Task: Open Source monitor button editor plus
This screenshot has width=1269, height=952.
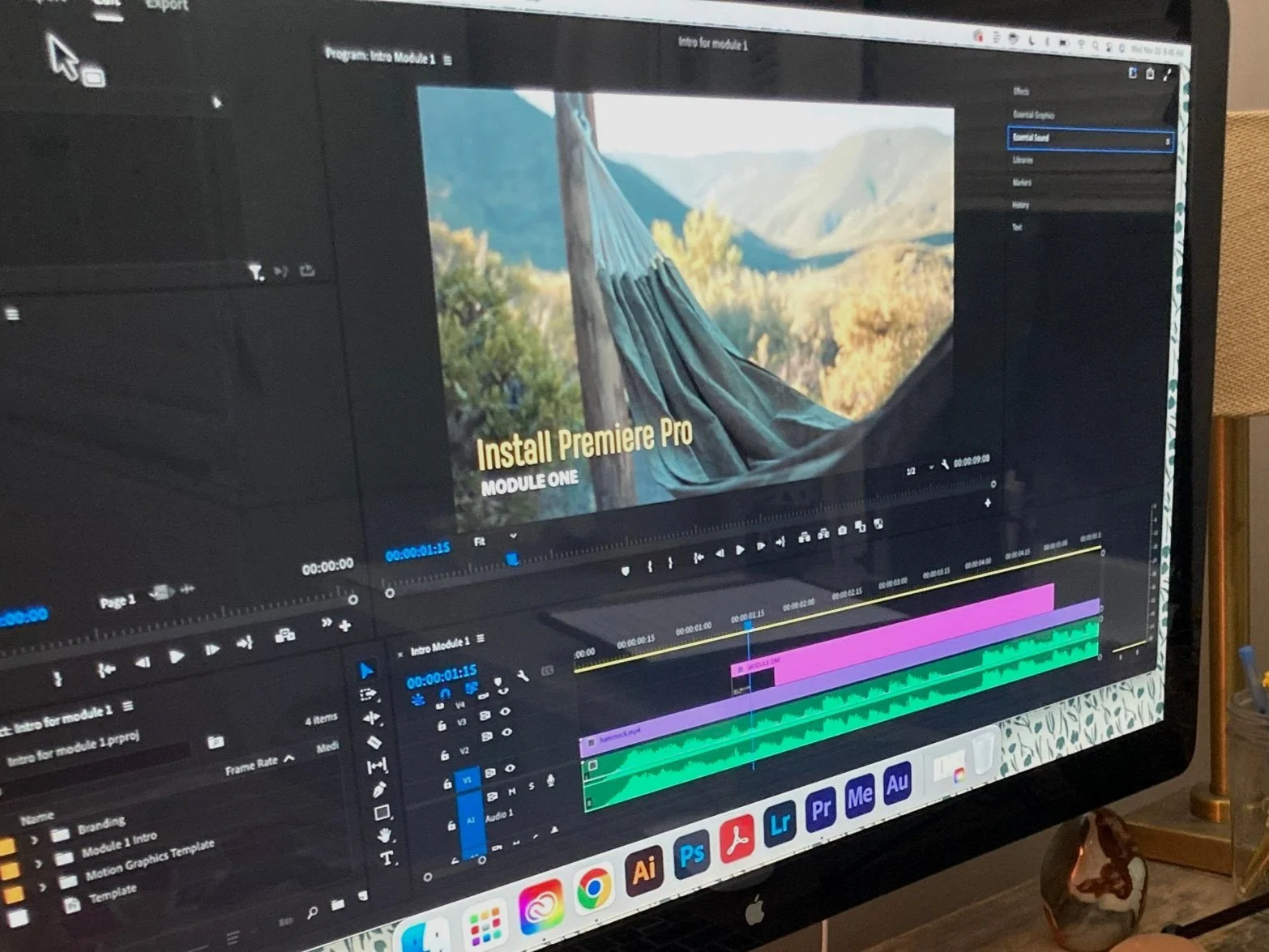Action: click(345, 625)
